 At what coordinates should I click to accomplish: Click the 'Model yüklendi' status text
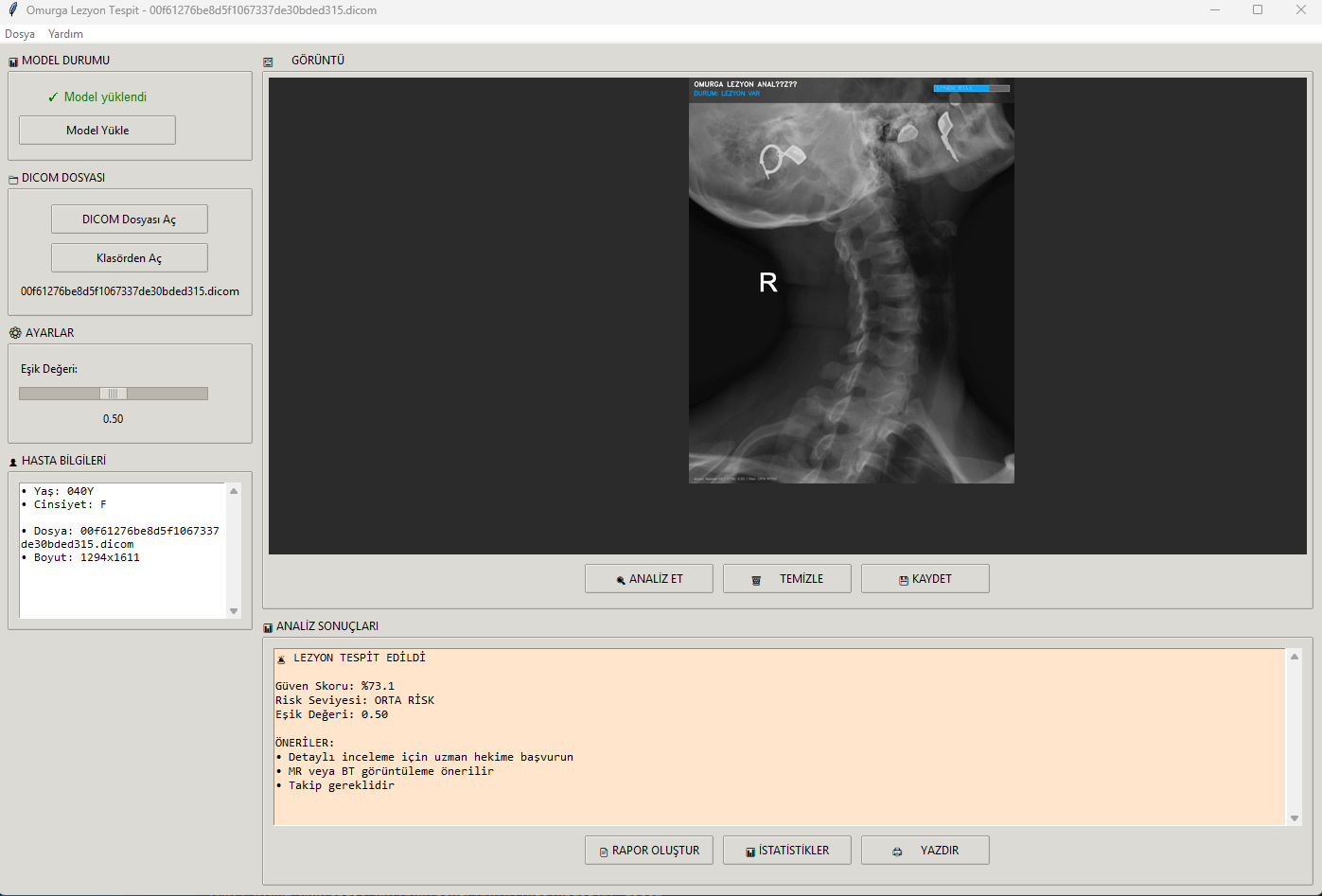coord(97,97)
